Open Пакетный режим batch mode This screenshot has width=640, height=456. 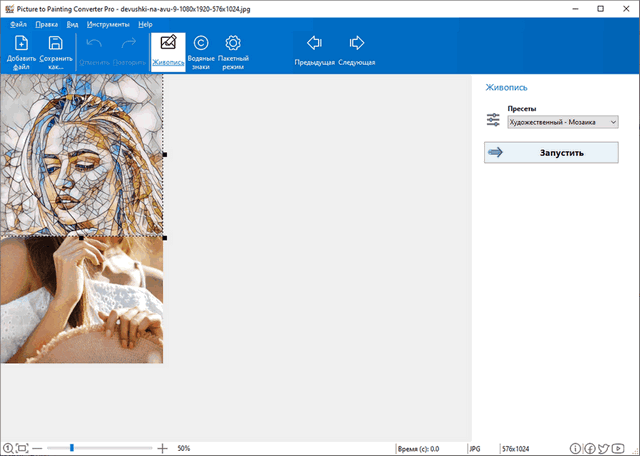pos(233,50)
